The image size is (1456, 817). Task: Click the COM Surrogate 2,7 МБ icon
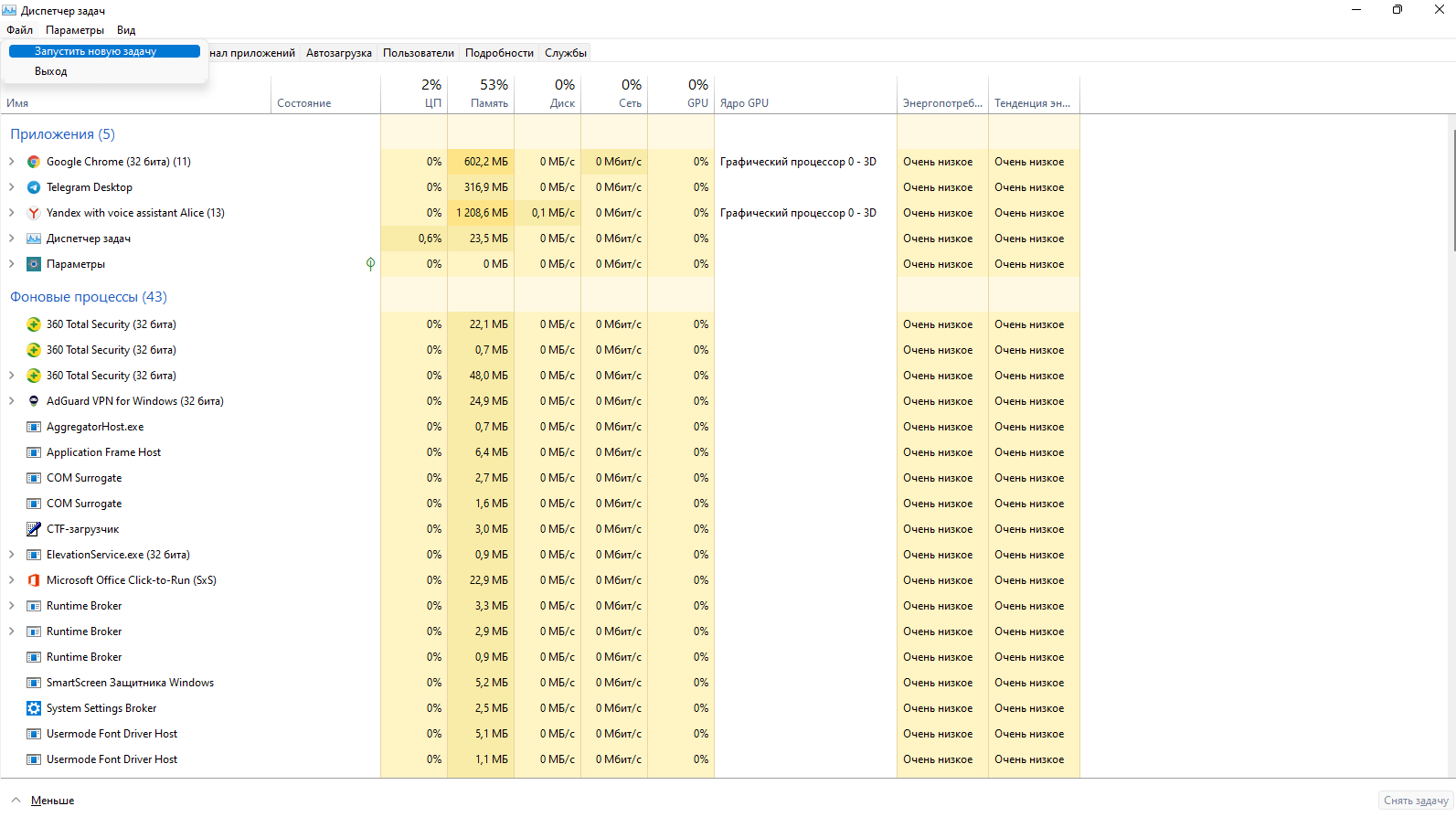(x=34, y=478)
